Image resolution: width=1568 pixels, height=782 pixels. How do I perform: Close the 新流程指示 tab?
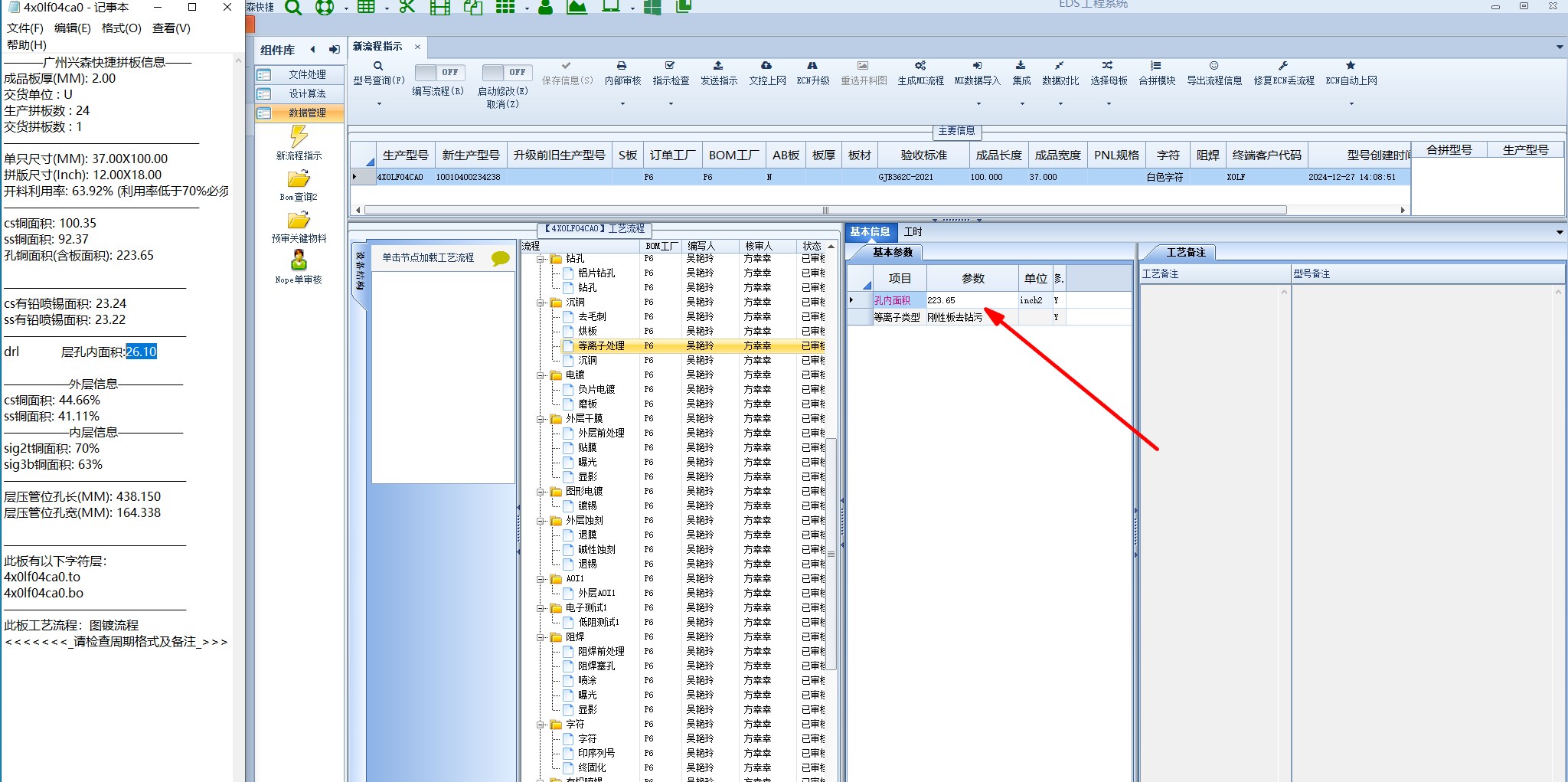[x=417, y=47]
